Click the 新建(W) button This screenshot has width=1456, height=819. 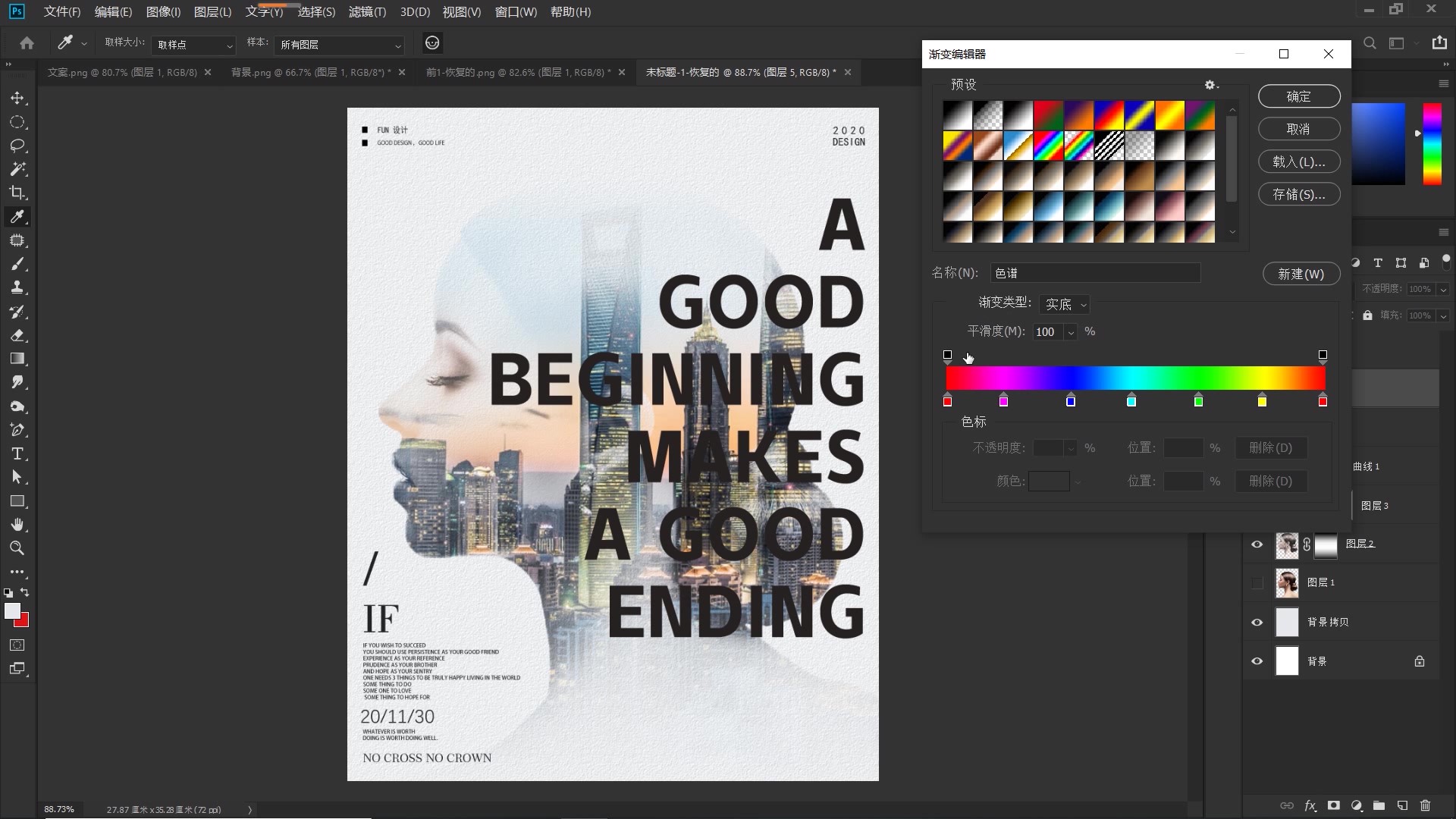click(x=1301, y=274)
